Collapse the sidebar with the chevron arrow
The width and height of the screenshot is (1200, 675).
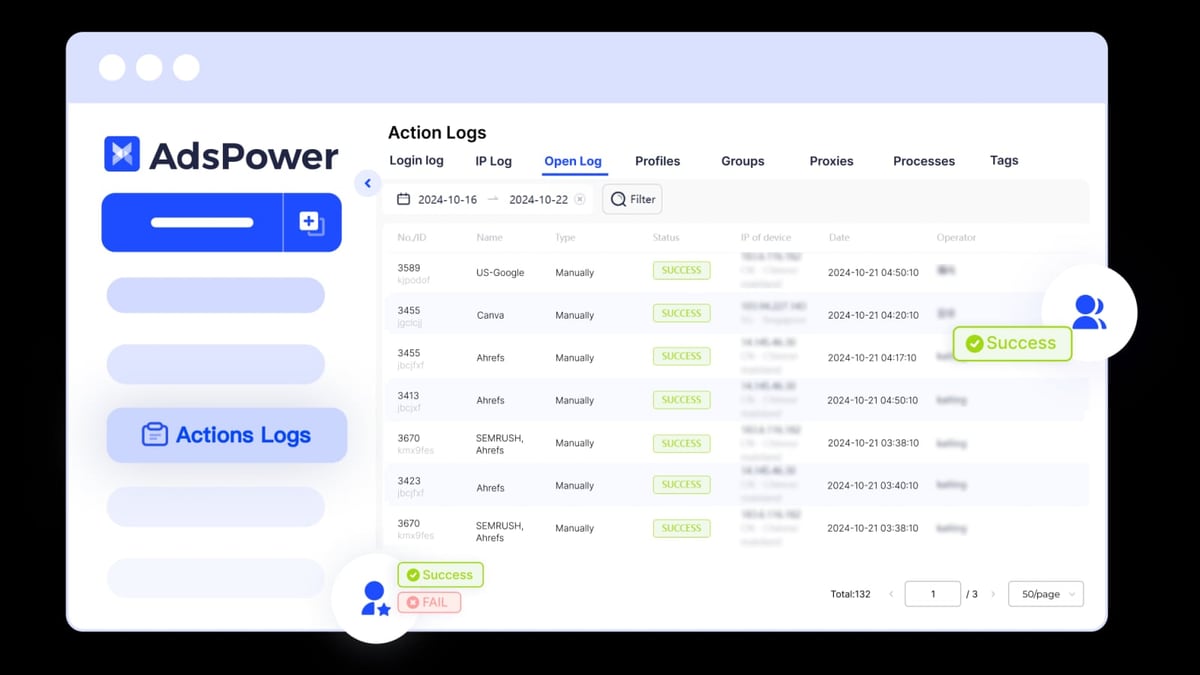pyautogui.click(x=367, y=183)
